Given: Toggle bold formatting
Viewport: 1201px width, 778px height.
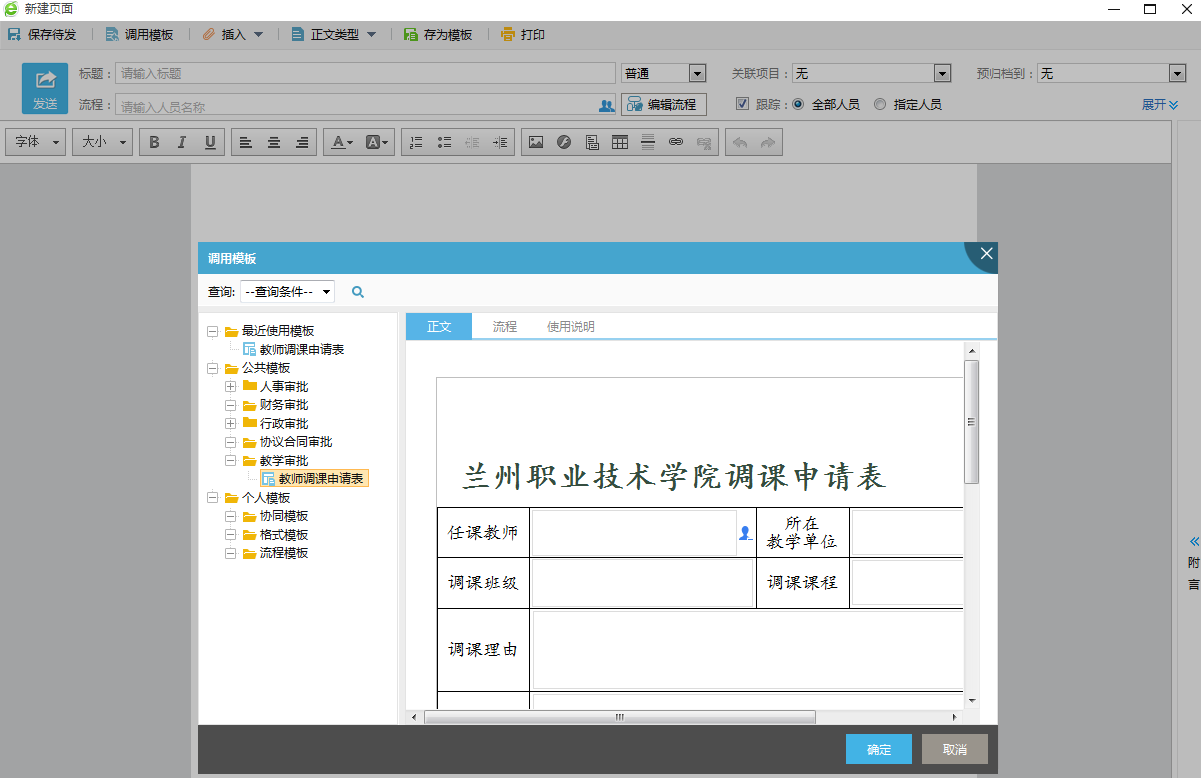Looking at the screenshot, I should pyautogui.click(x=154, y=143).
